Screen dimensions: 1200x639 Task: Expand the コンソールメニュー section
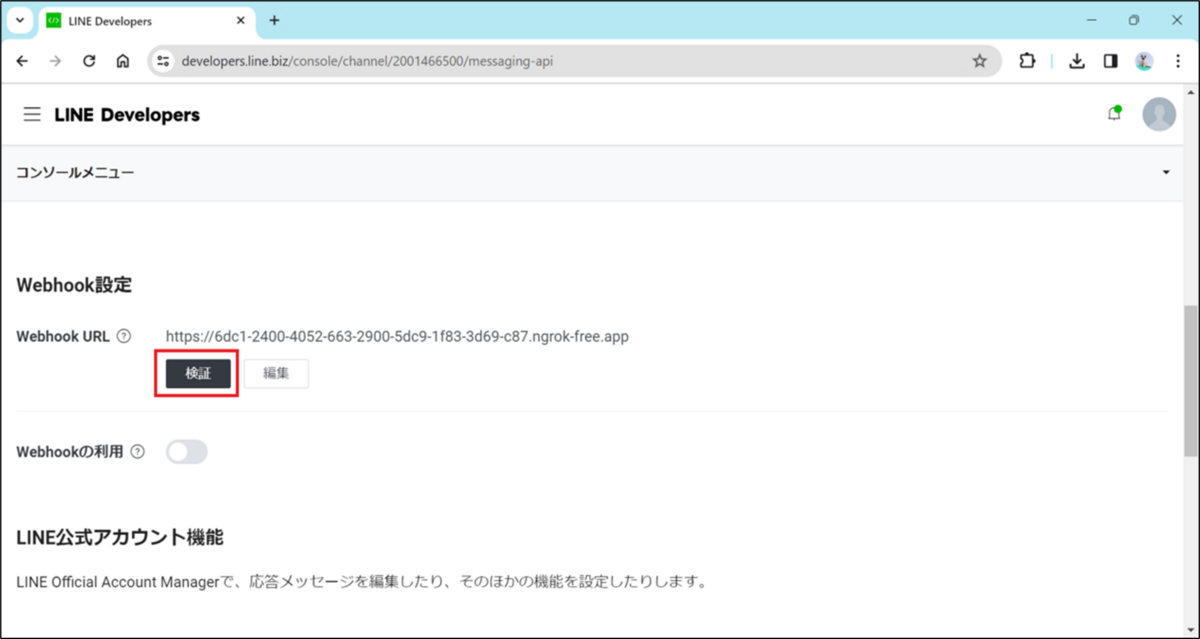pyautogui.click(x=592, y=173)
